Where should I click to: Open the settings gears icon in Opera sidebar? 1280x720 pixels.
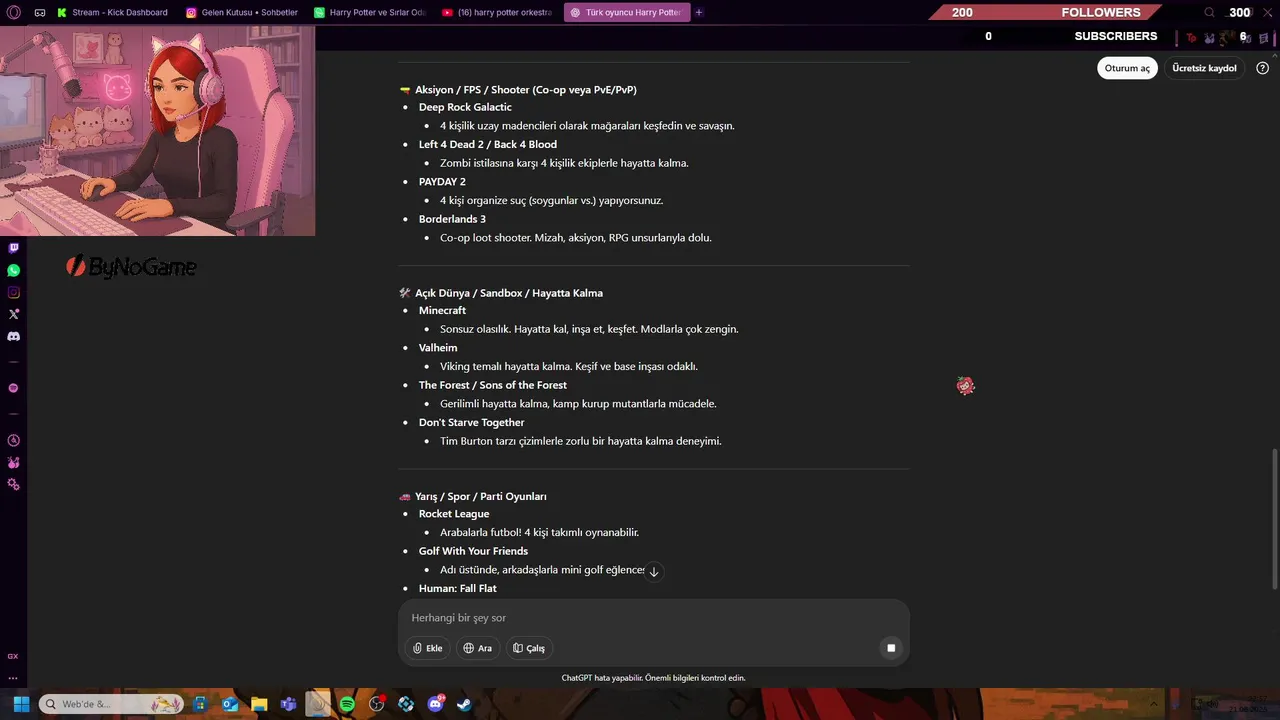[x=13, y=485]
